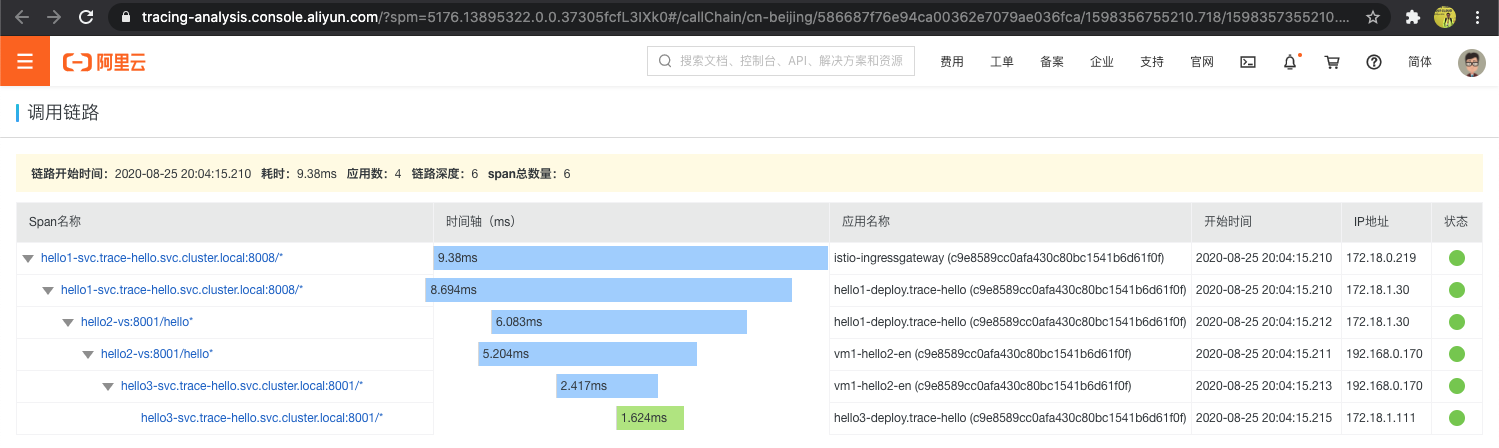This screenshot has width=1499, height=448.
Task: Open the help question mark icon
Action: tap(1374, 62)
